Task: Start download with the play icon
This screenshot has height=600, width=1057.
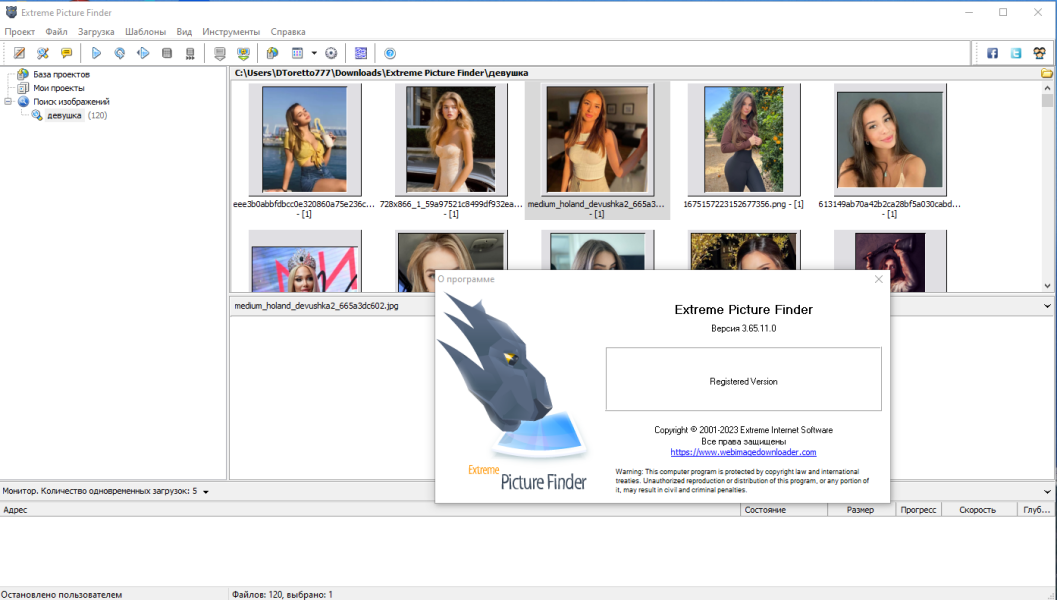Action: click(96, 53)
